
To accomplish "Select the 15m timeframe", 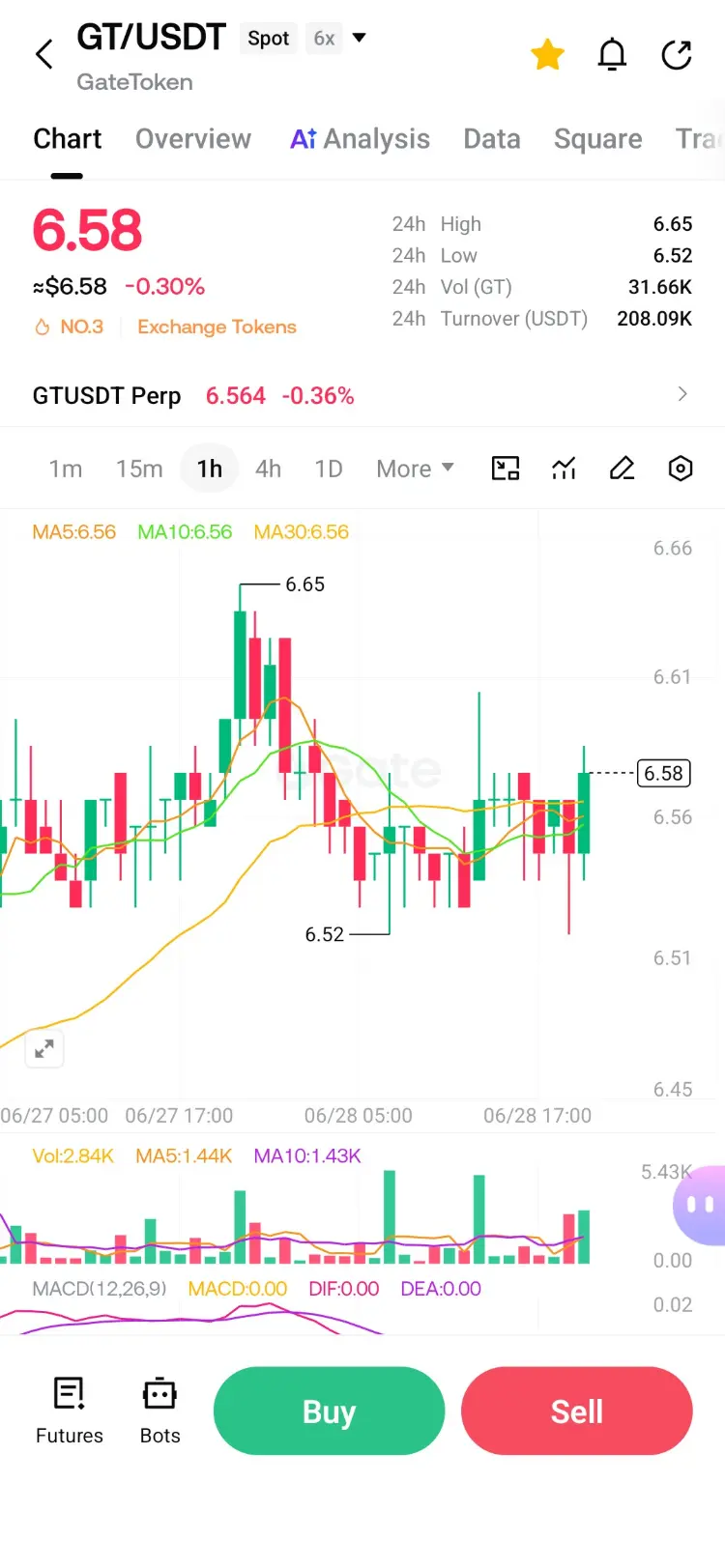I will pyautogui.click(x=139, y=469).
